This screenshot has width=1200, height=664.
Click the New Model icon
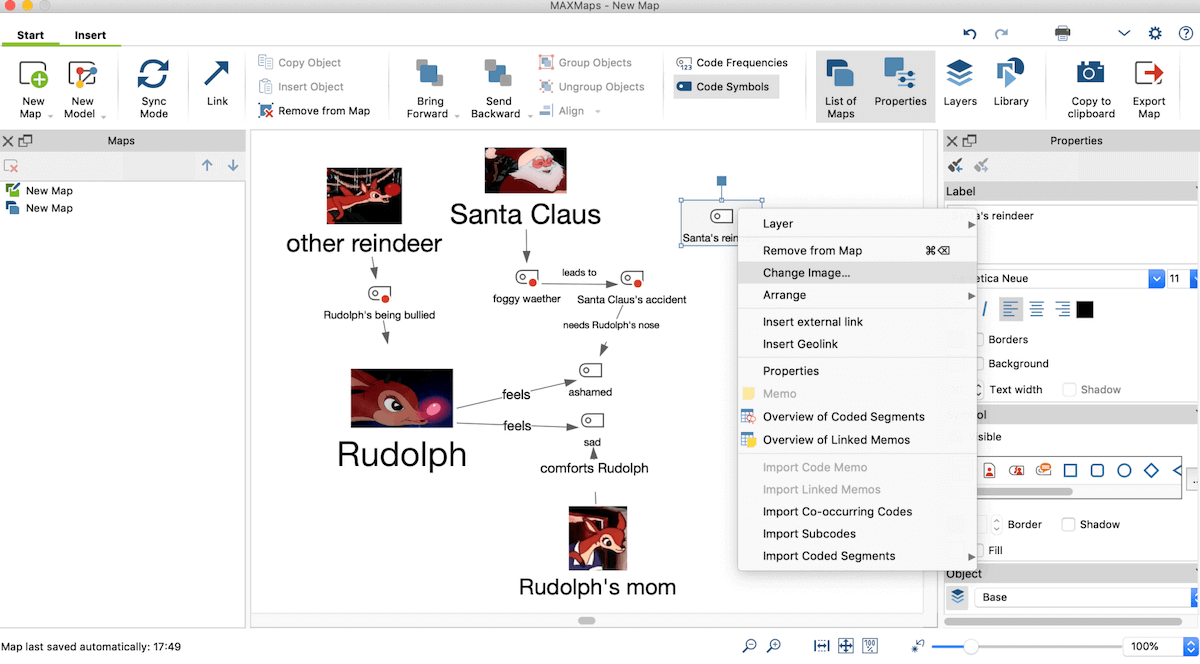coord(82,75)
